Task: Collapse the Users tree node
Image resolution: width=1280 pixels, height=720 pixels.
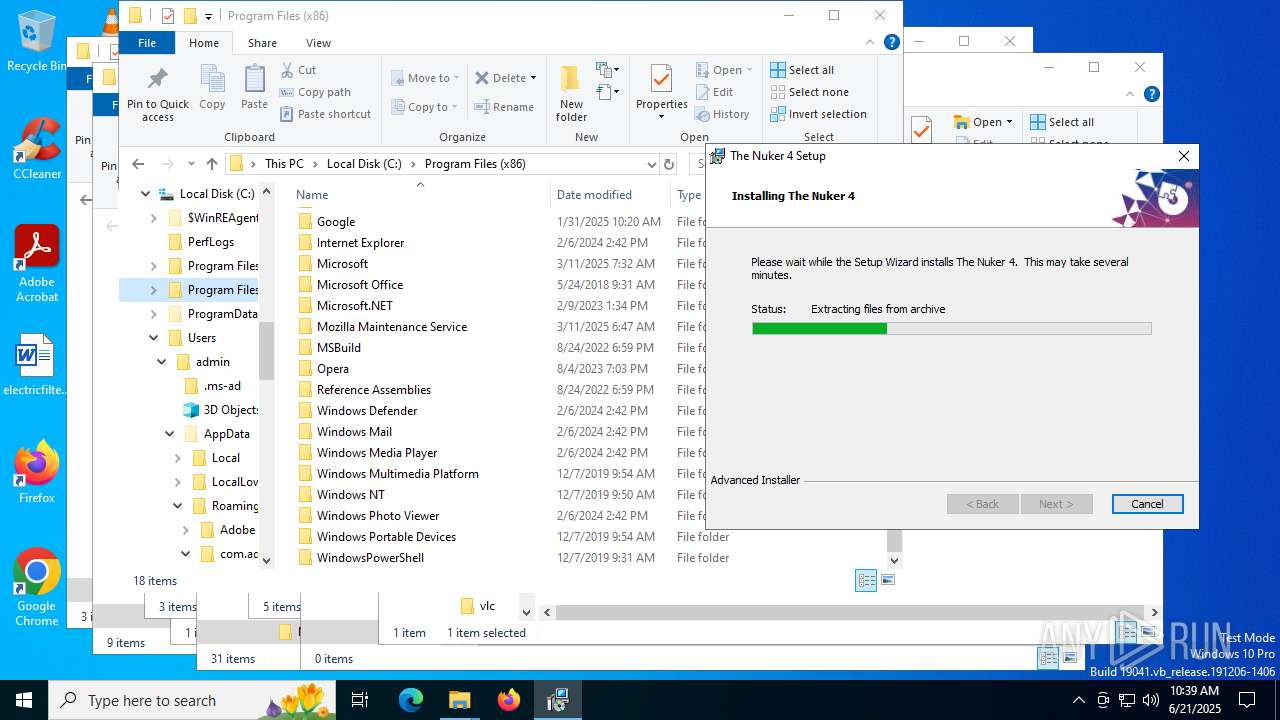Action: [x=153, y=338]
